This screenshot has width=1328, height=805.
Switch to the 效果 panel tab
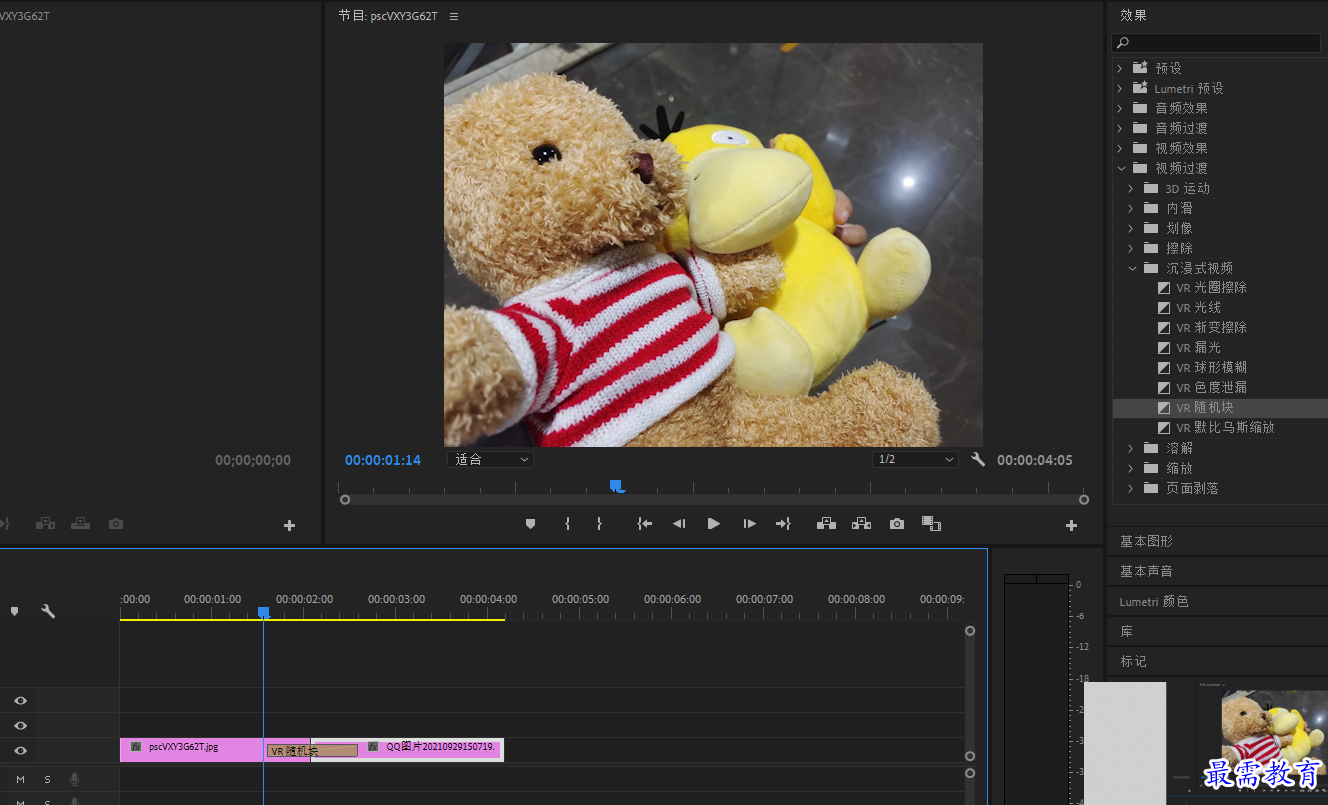(x=1133, y=15)
